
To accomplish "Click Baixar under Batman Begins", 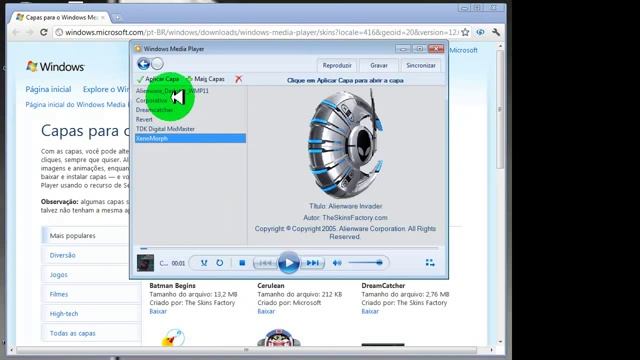I will click(158, 311).
